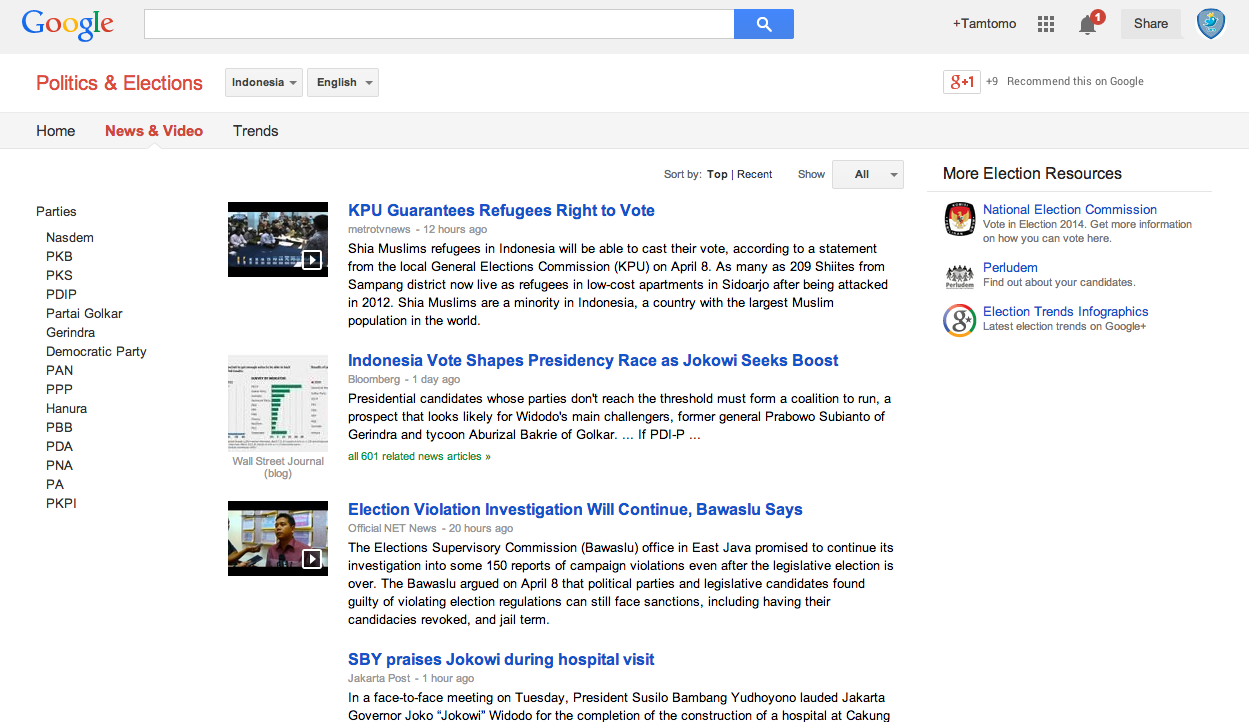The image size is (1249, 722).
Task: Open the +Tamtomo profile link
Action: point(984,24)
